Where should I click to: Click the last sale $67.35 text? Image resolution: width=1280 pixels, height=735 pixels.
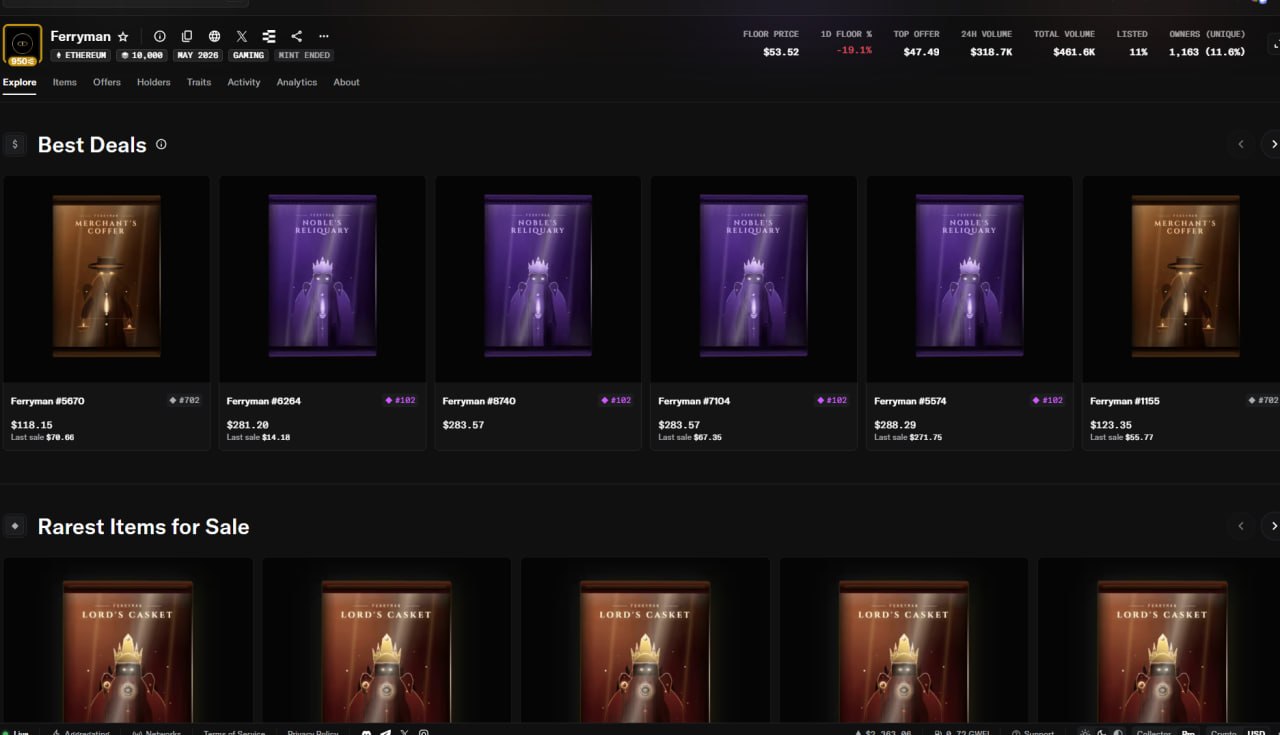(690, 437)
